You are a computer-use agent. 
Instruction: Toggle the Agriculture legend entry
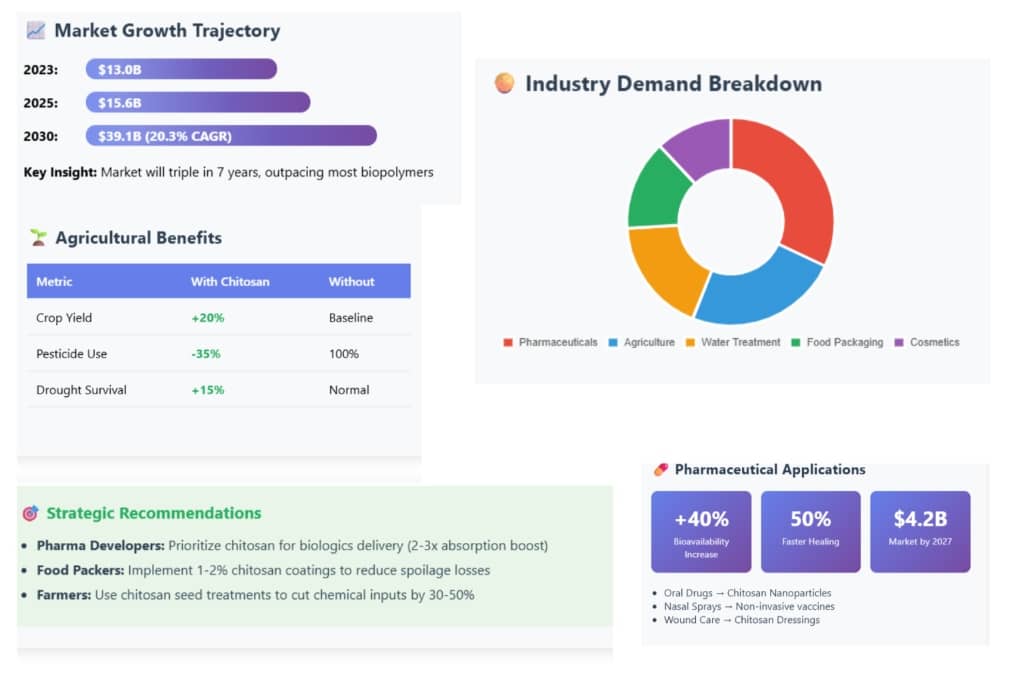click(641, 342)
